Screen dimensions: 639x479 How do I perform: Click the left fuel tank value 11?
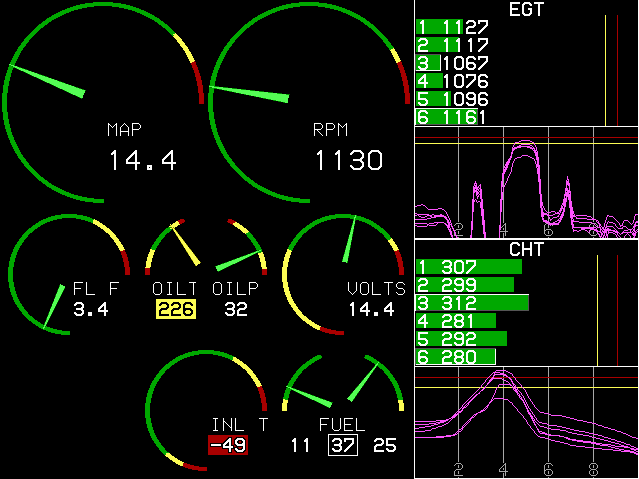point(300,445)
